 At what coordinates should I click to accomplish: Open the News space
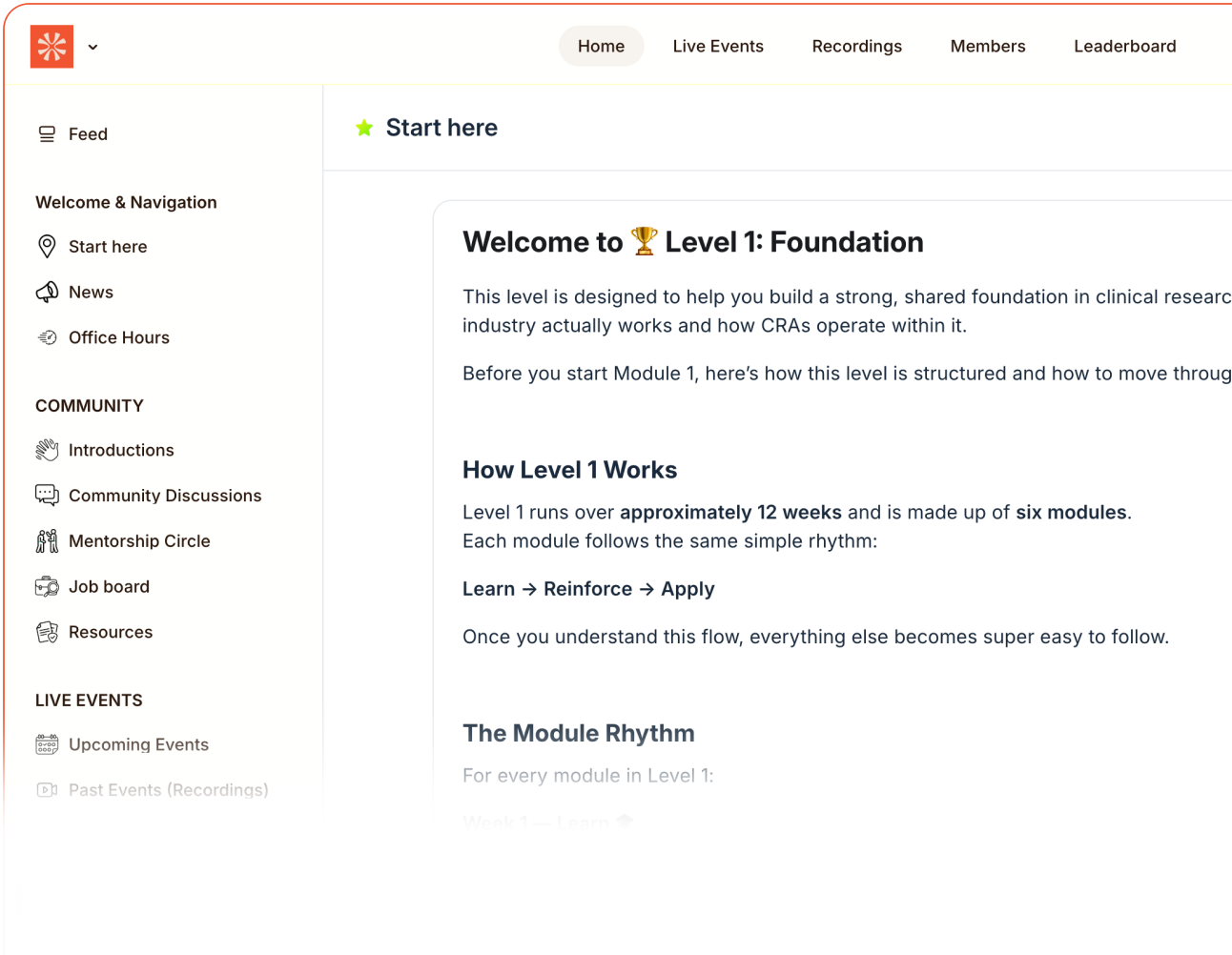[x=91, y=293]
